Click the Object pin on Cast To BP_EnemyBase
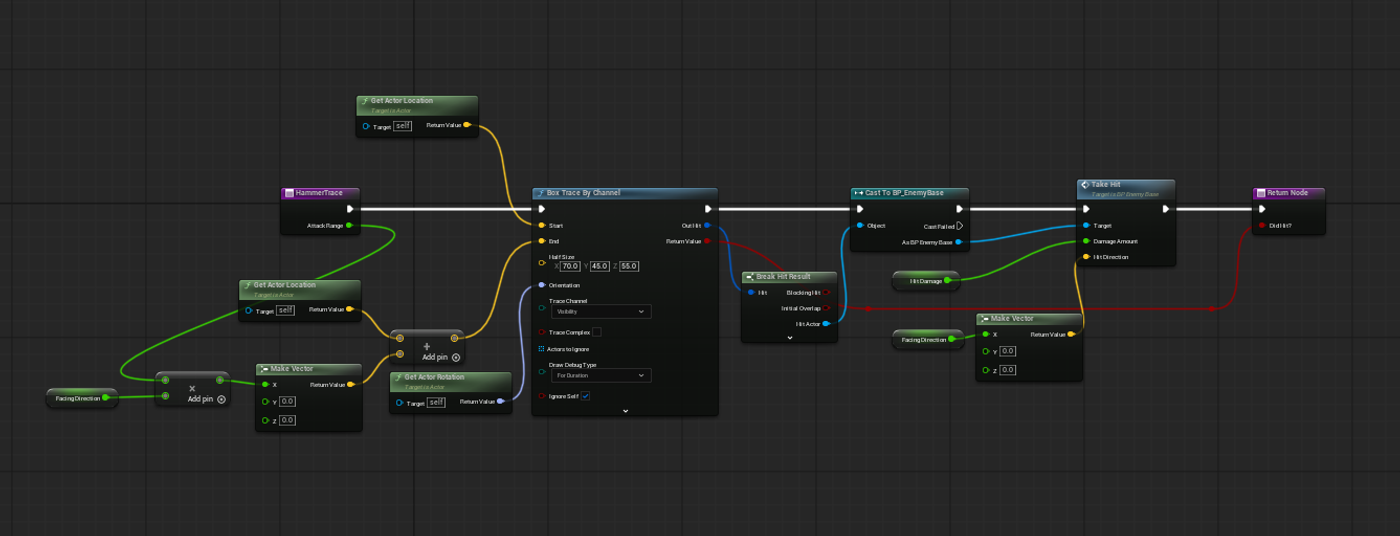This screenshot has height=536, width=1400. tap(859, 226)
